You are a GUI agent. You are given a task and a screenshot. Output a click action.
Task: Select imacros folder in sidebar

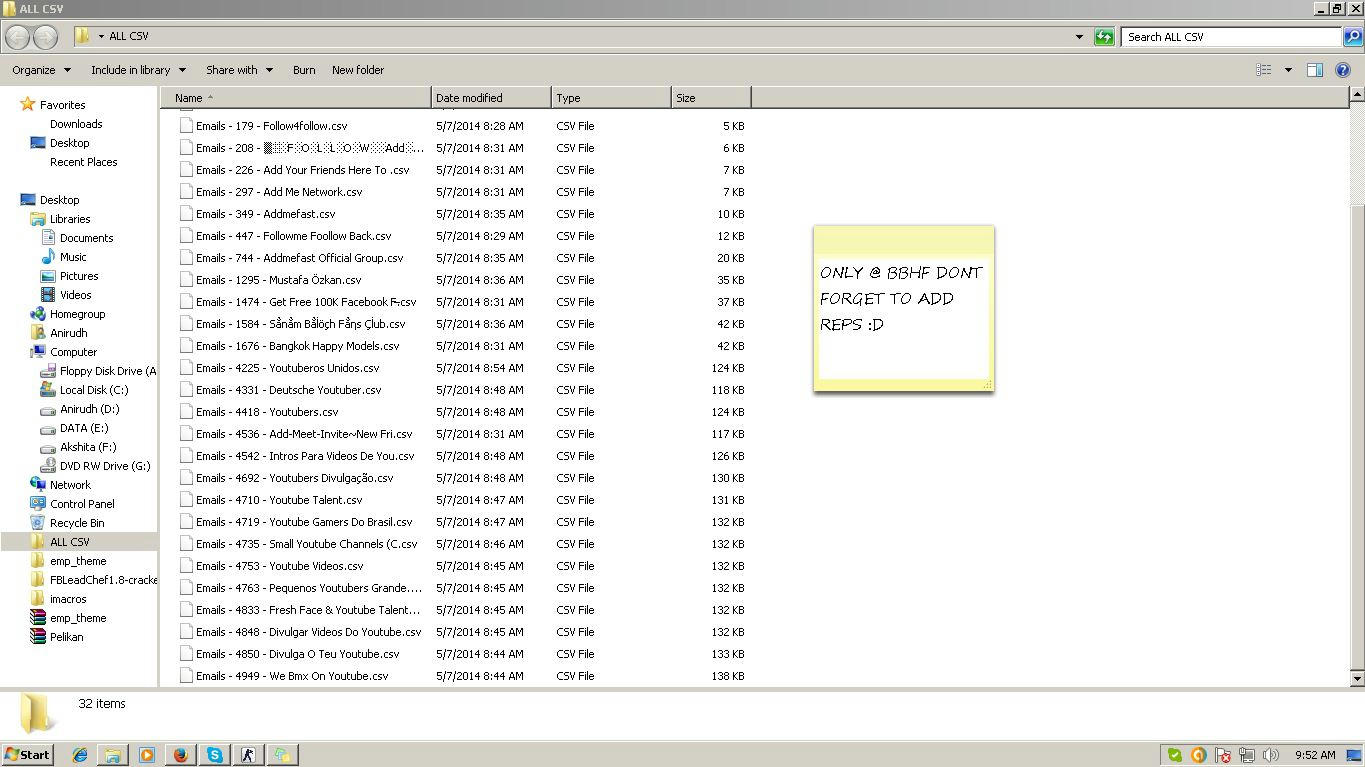pos(68,599)
